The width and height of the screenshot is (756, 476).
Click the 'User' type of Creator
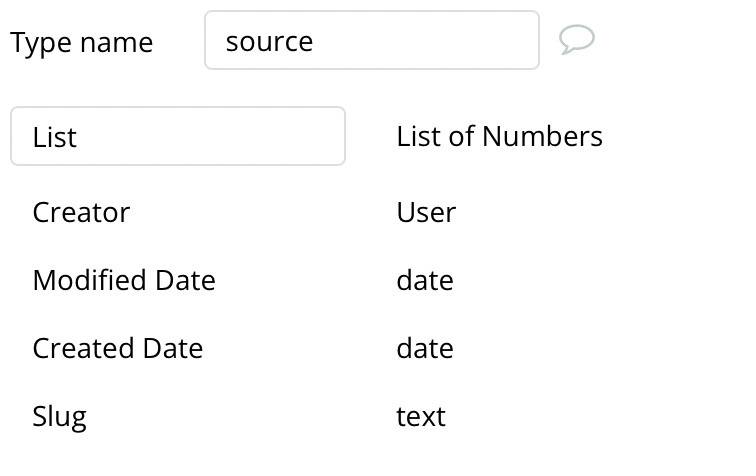pos(426,212)
